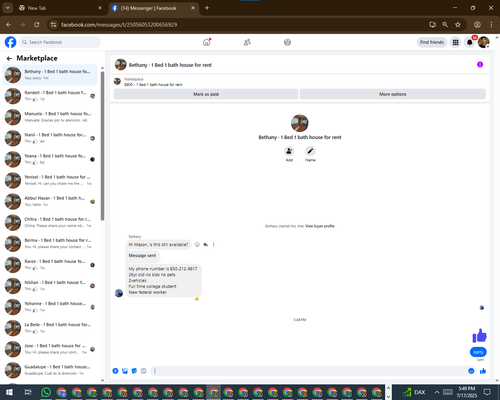Open the Berma conversation
The height and width of the screenshot is (400, 500).
[50, 244]
